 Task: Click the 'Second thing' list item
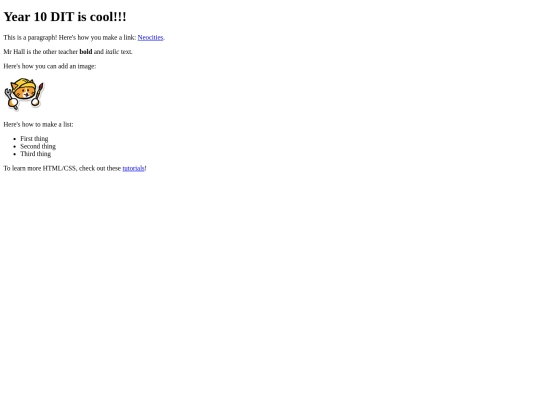38,146
